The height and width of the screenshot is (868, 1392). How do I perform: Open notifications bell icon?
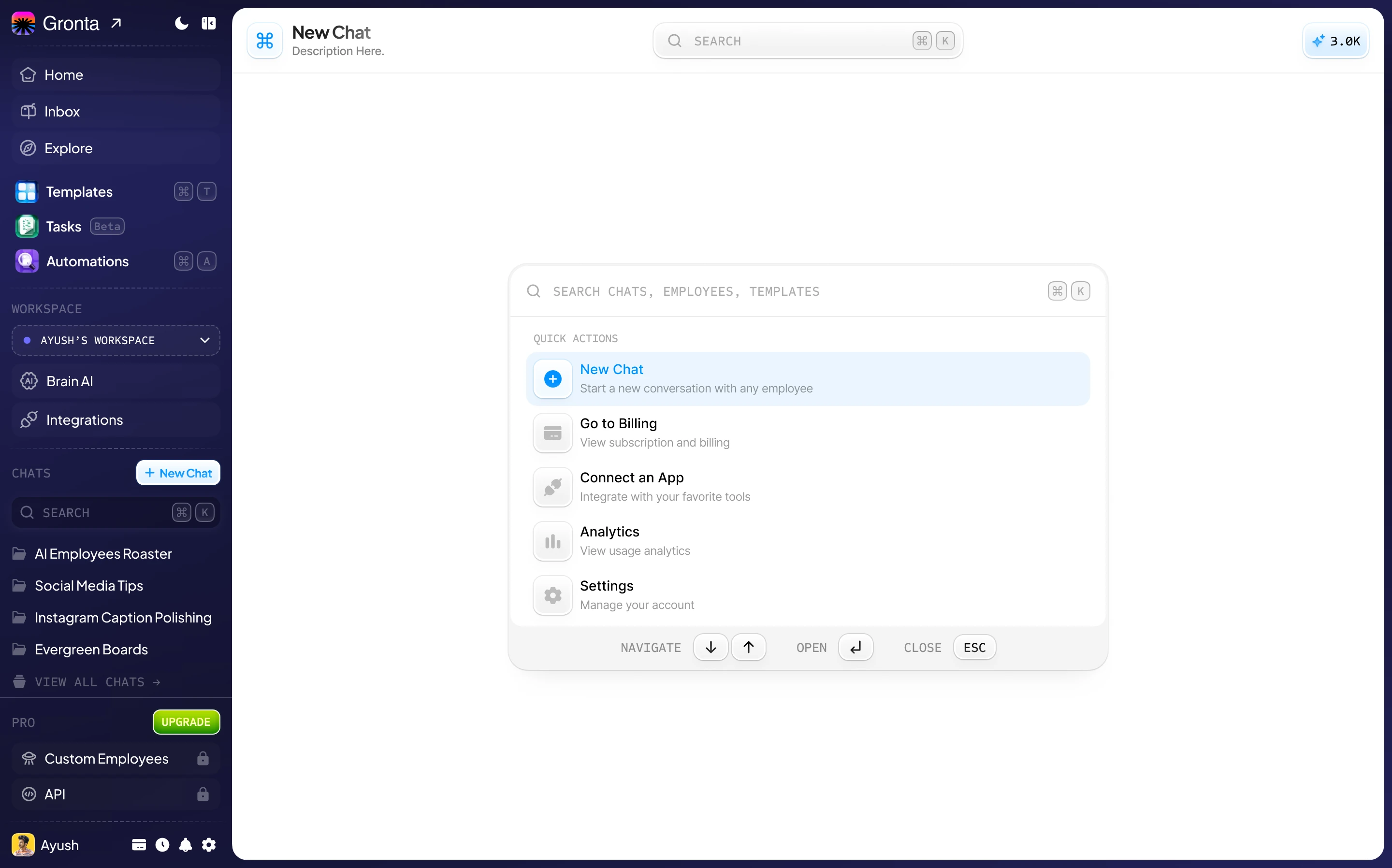[x=186, y=845]
